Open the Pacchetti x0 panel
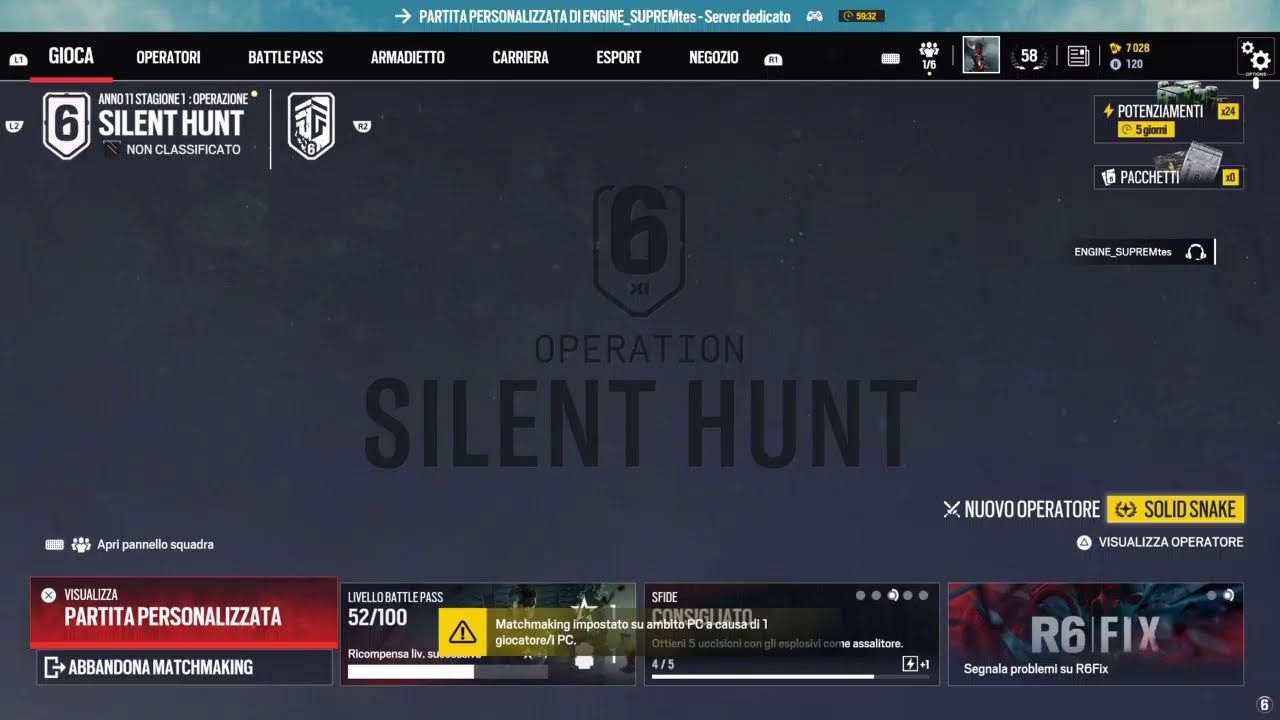 pyautogui.click(x=1169, y=177)
